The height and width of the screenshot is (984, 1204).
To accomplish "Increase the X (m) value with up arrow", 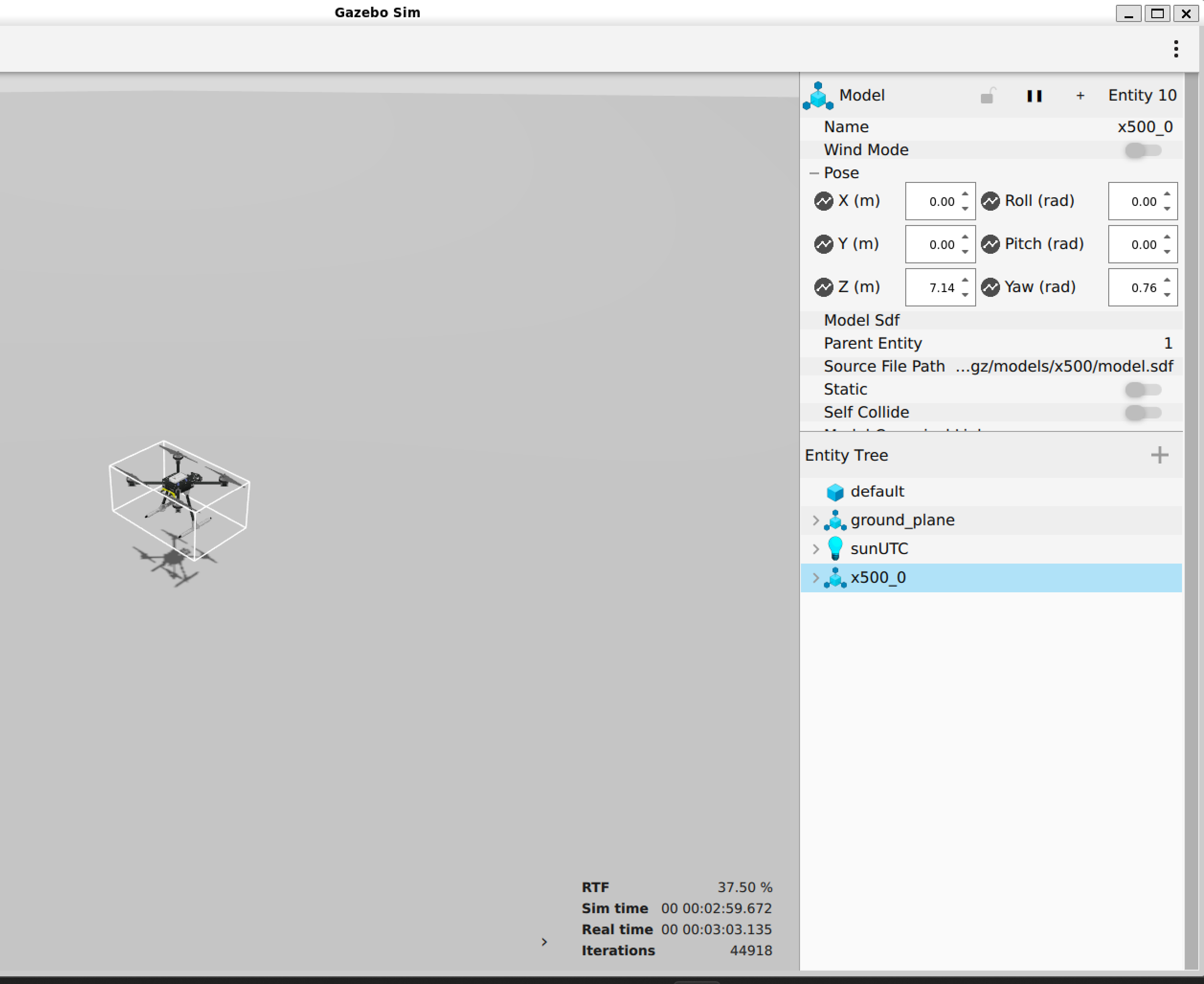I will pyautogui.click(x=966, y=194).
